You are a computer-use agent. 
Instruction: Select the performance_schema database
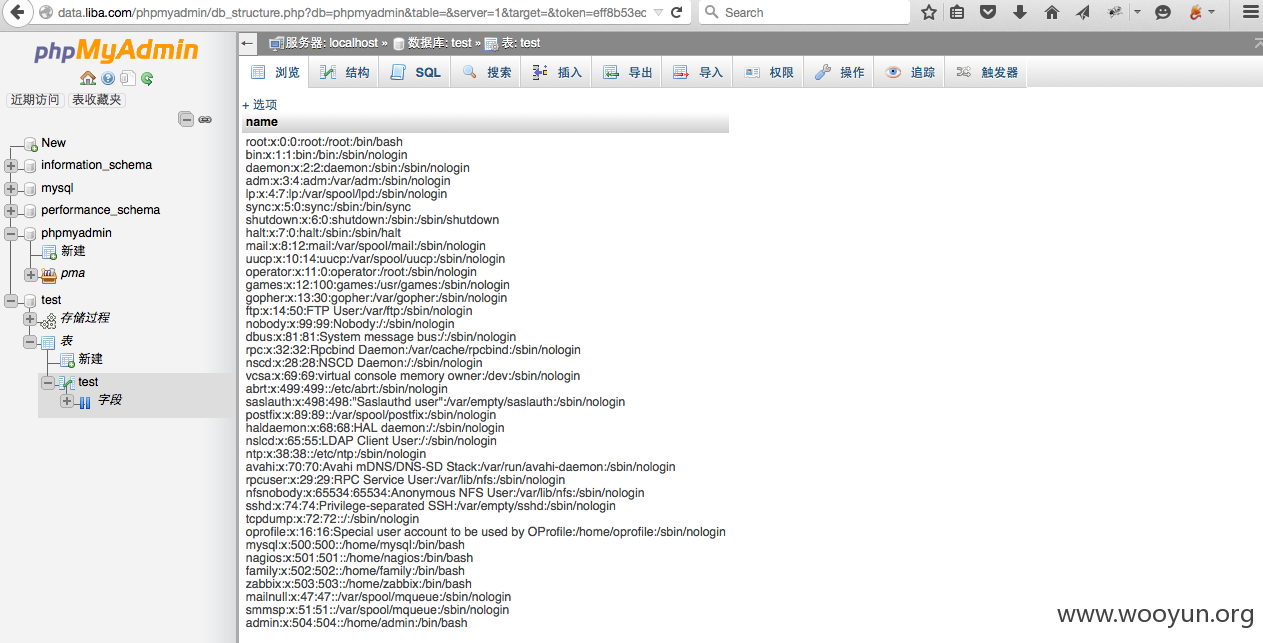(x=100, y=210)
